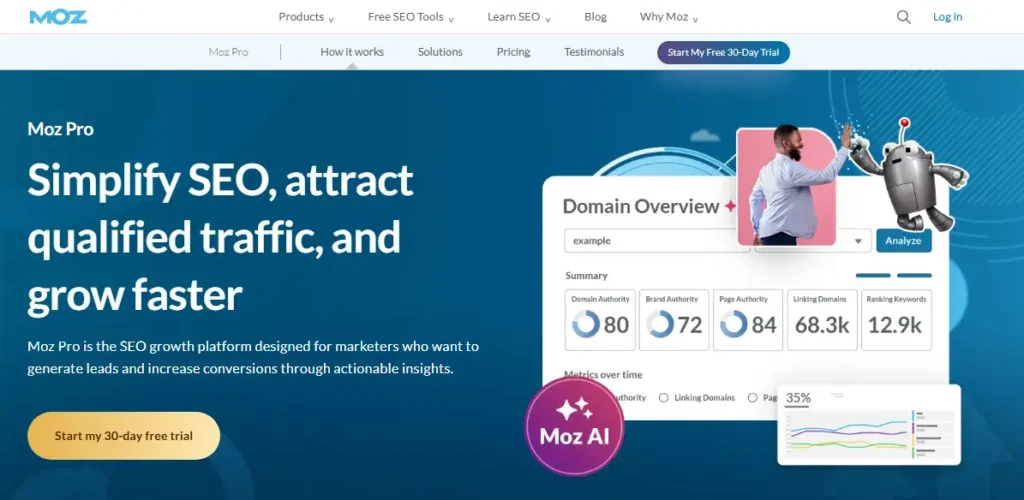This screenshot has height=500, width=1024.
Task: Click the Metrics over time heading
Action: coord(603,375)
